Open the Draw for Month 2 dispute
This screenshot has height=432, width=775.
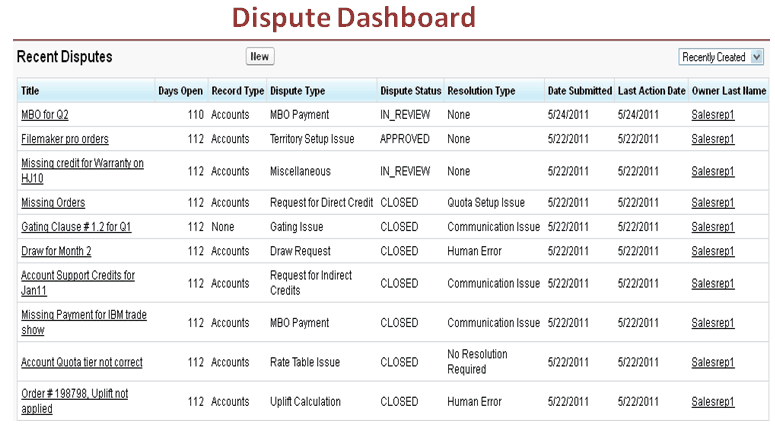56,251
